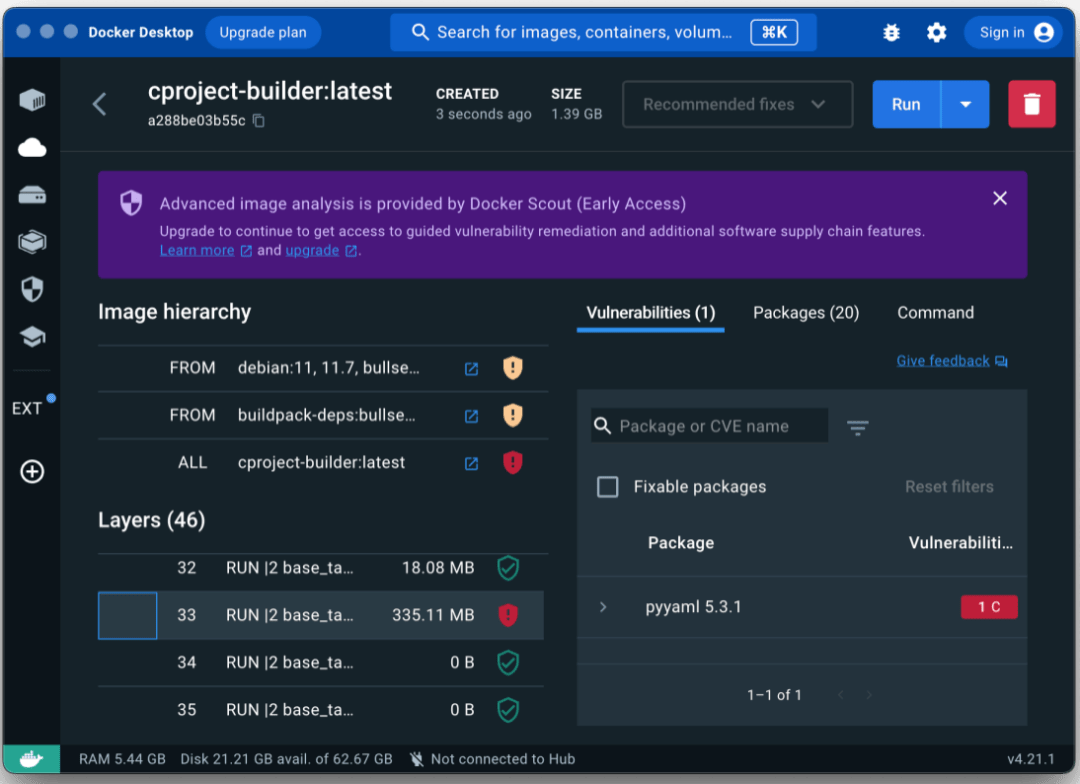The image size is (1080, 784).
Task: Open the Volumes section in sidebar
Action: (x=32, y=195)
